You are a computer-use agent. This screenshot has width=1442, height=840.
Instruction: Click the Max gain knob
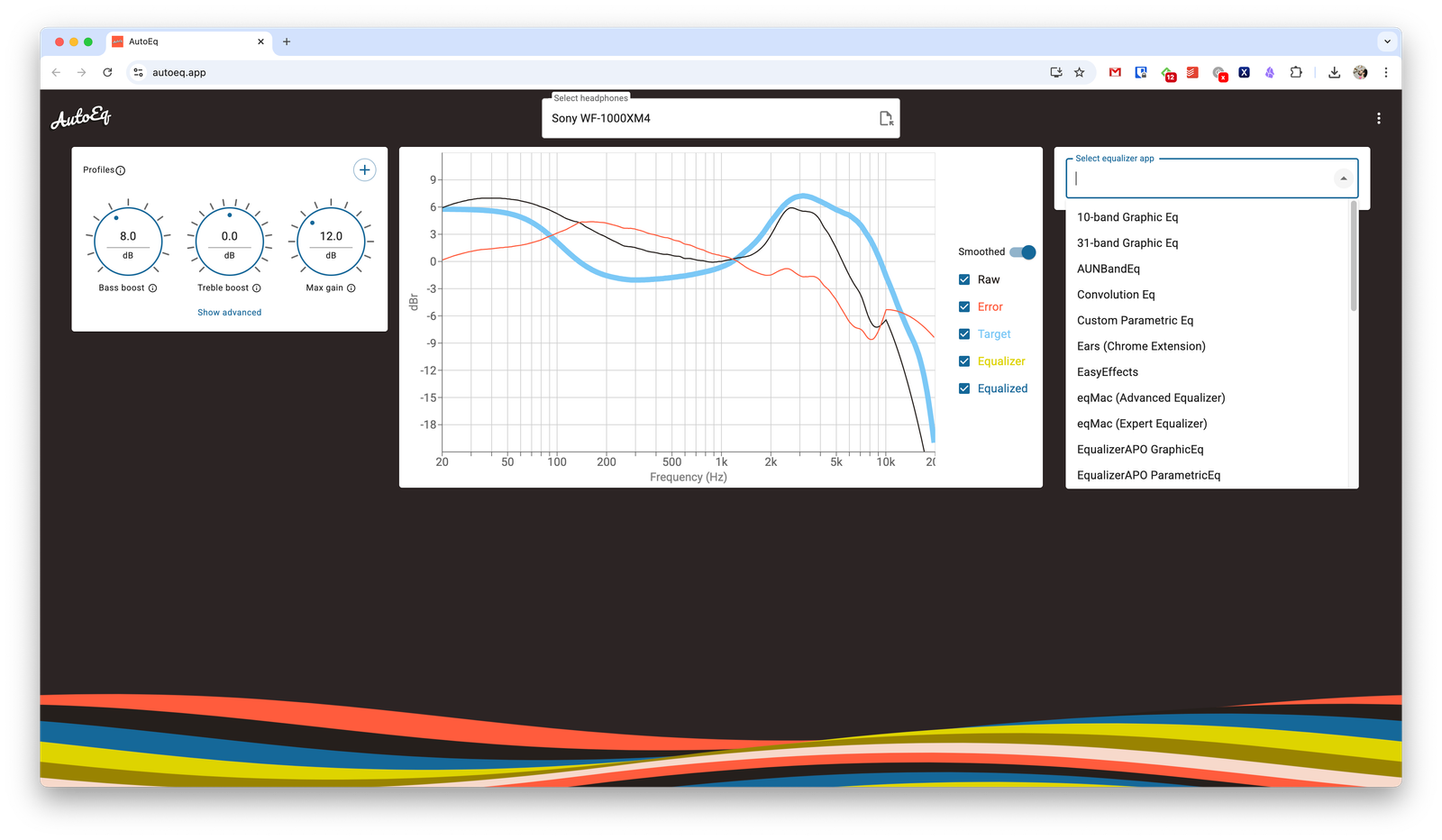pyautogui.click(x=331, y=242)
